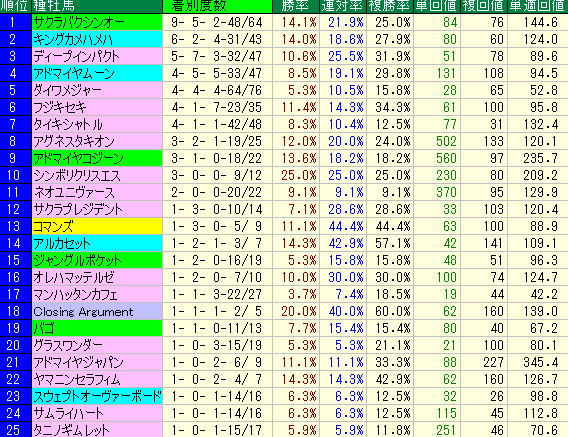This screenshot has height=437, width=568.
Task: Click the 9- 5- 2-48/64 record cell
Action: 217,22
